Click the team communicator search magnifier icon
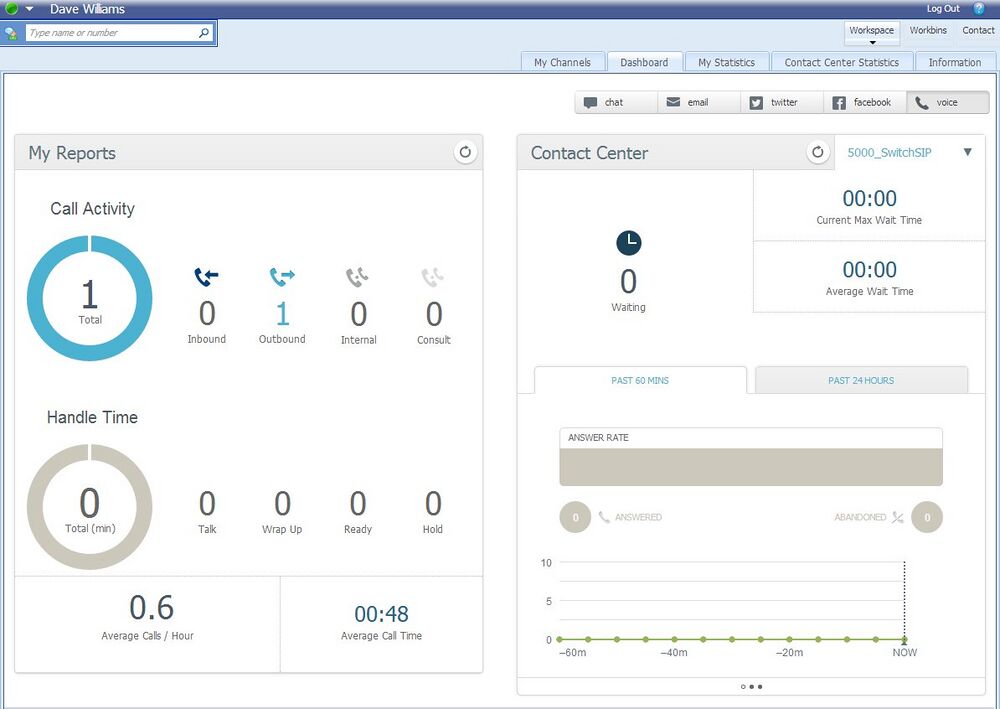This screenshot has width=1000, height=709. point(204,33)
